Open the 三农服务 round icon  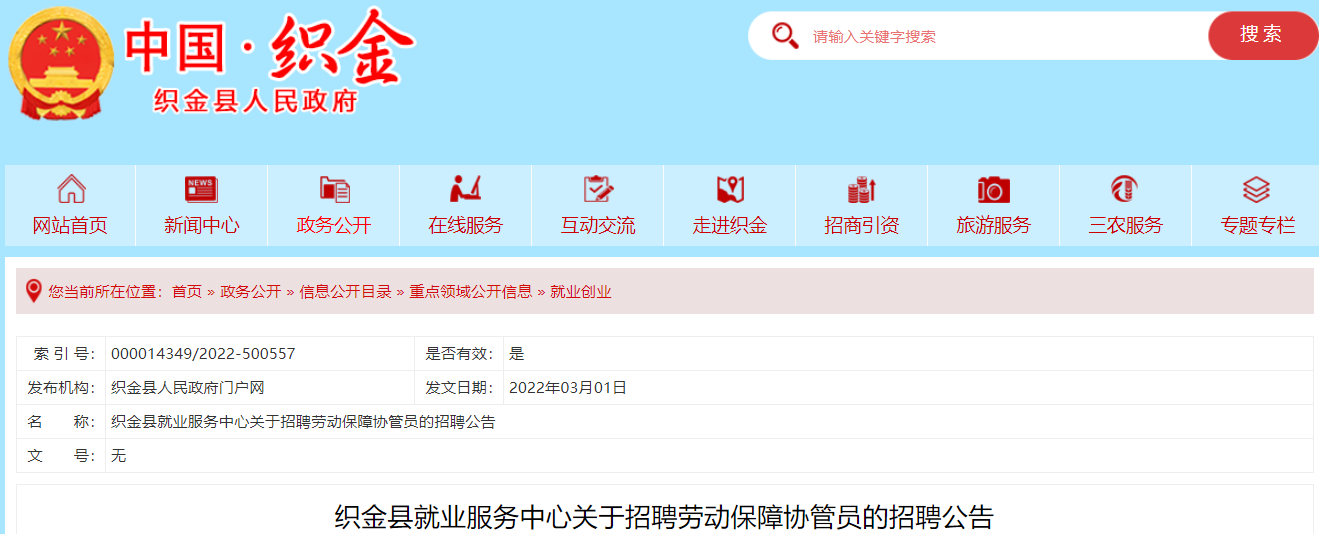(x=1125, y=189)
